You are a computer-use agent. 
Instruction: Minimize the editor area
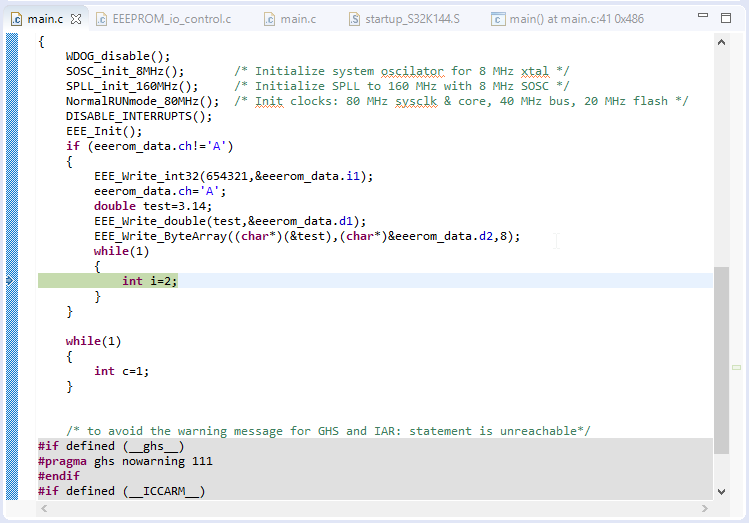click(x=703, y=15)
